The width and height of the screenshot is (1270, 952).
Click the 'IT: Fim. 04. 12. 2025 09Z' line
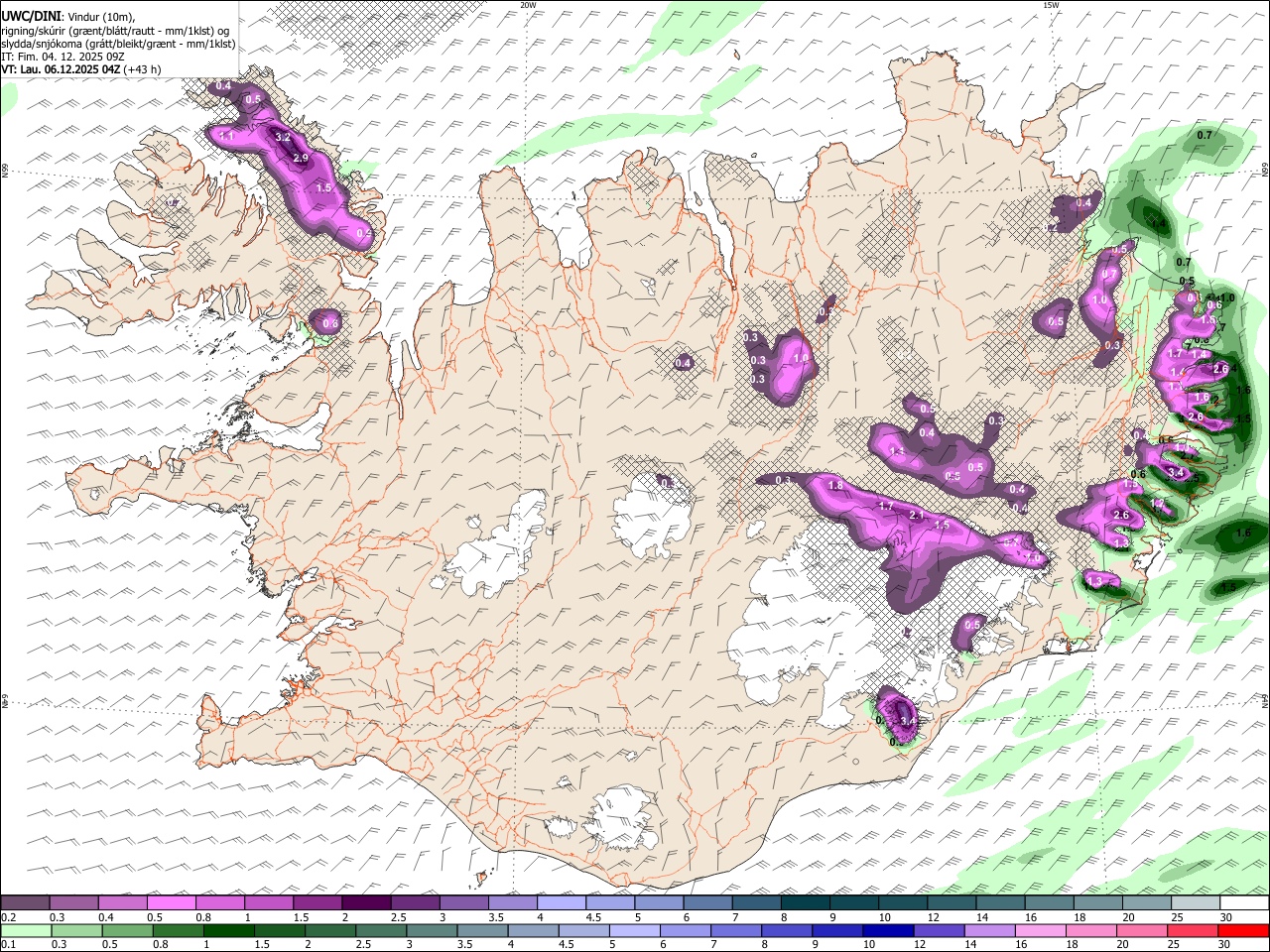click(63, 57)
